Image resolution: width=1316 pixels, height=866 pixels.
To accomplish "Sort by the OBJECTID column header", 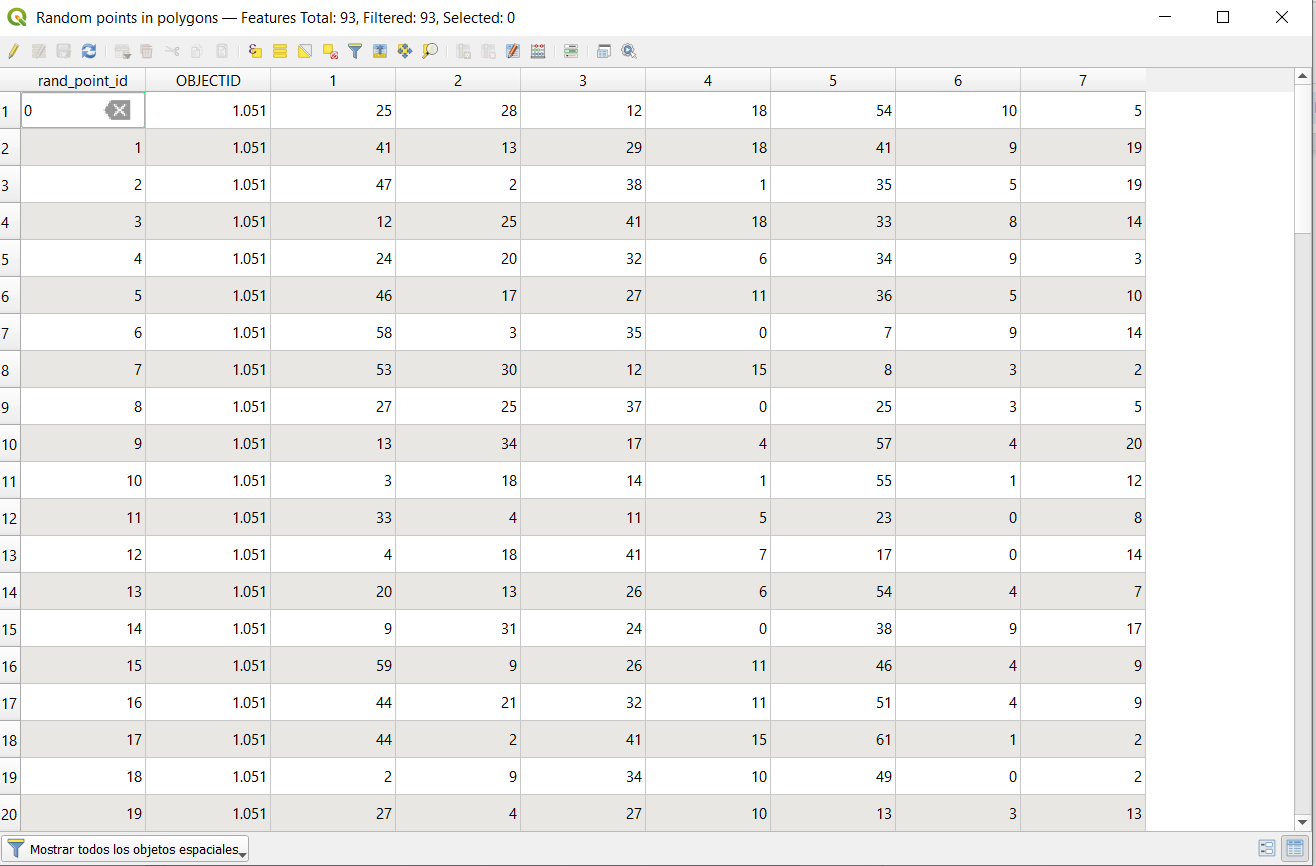I will (208, 80).
